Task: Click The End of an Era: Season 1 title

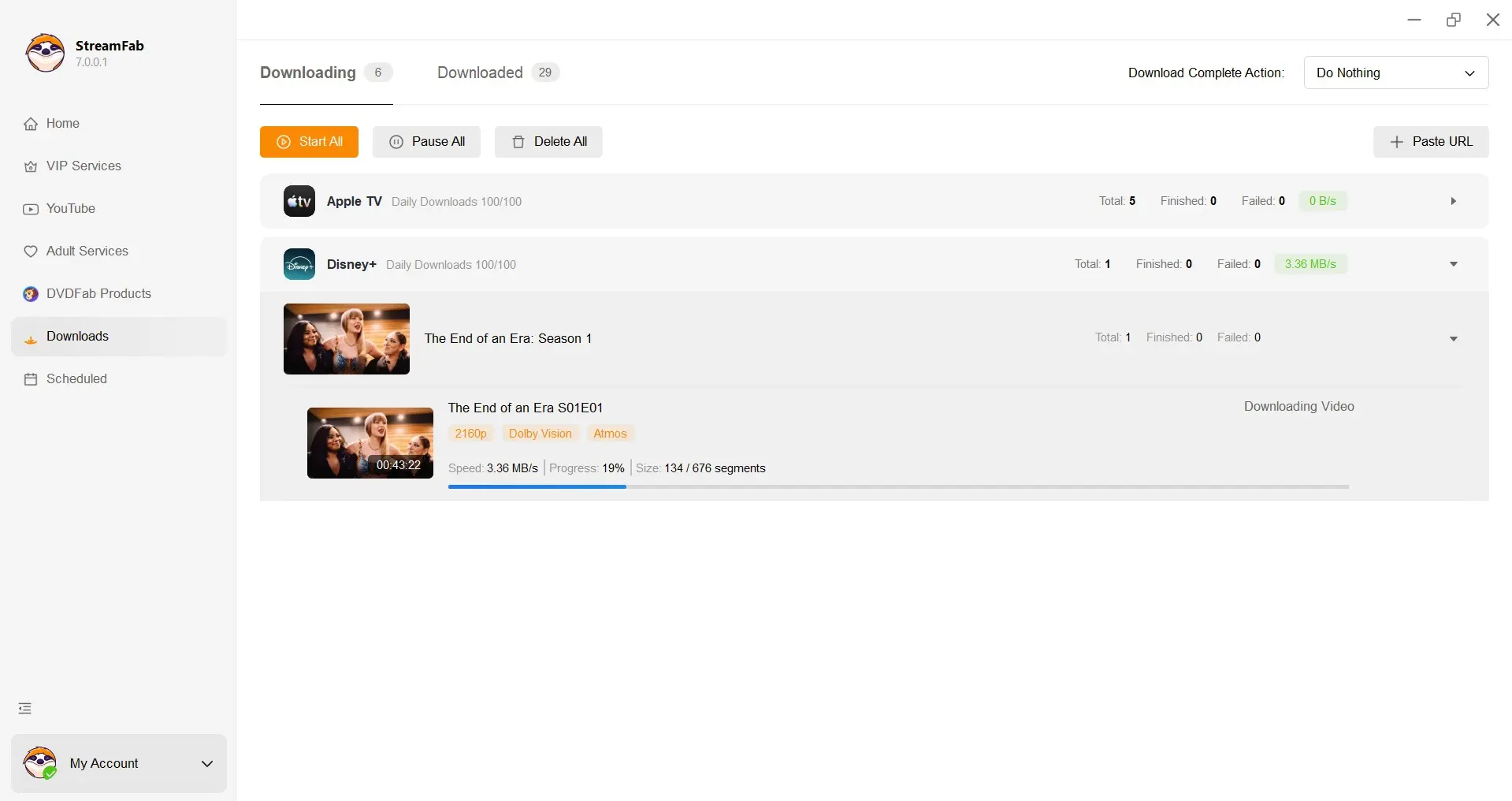Action: point(508,338)
